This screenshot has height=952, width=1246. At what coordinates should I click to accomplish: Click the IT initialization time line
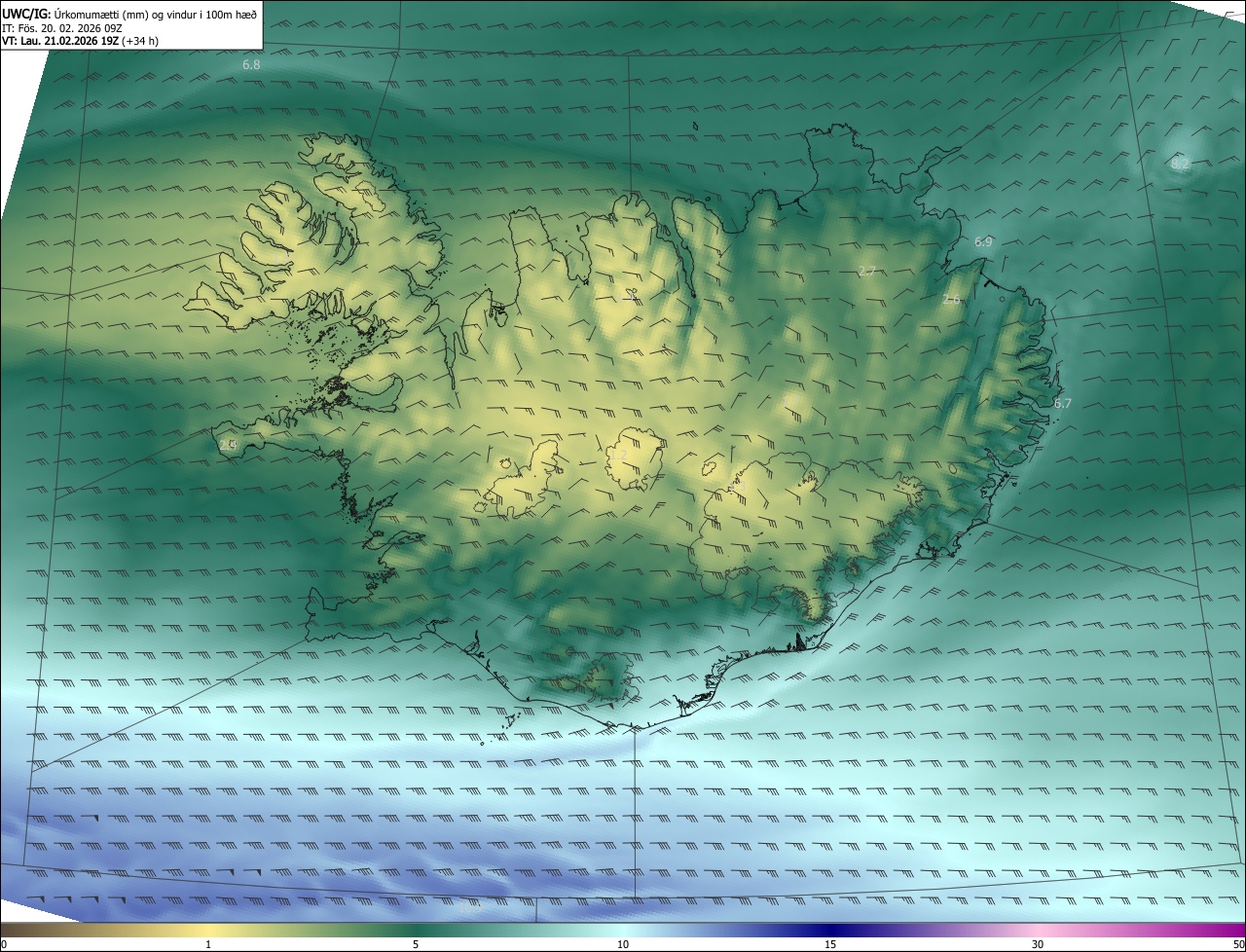point(61,28)
